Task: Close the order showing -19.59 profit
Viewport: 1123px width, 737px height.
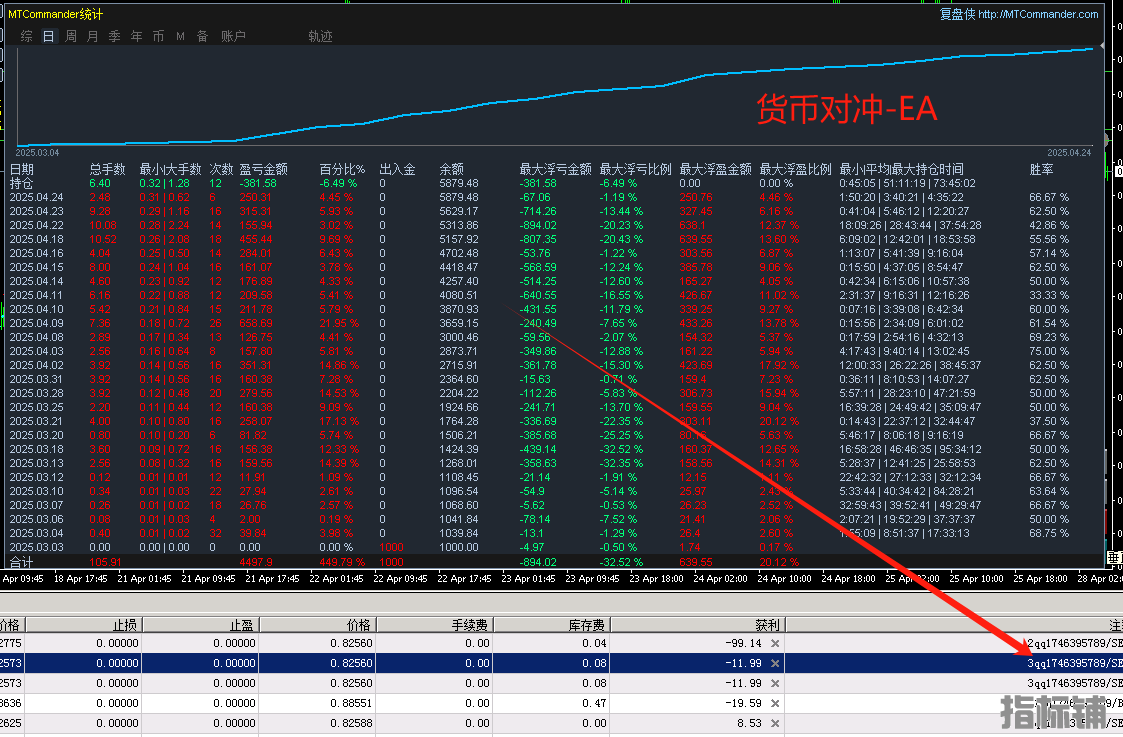Action: 774,703
